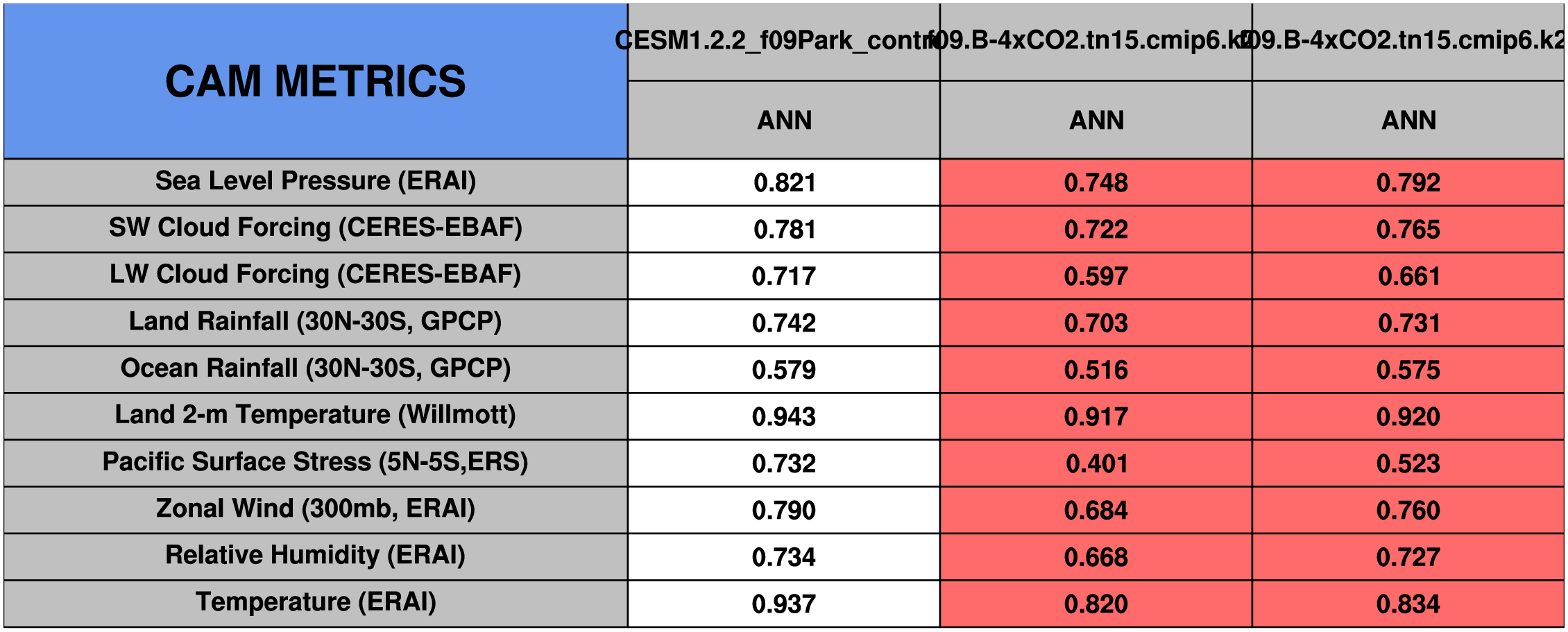Click the Temperature (ERAI) row label

point(316,603)
